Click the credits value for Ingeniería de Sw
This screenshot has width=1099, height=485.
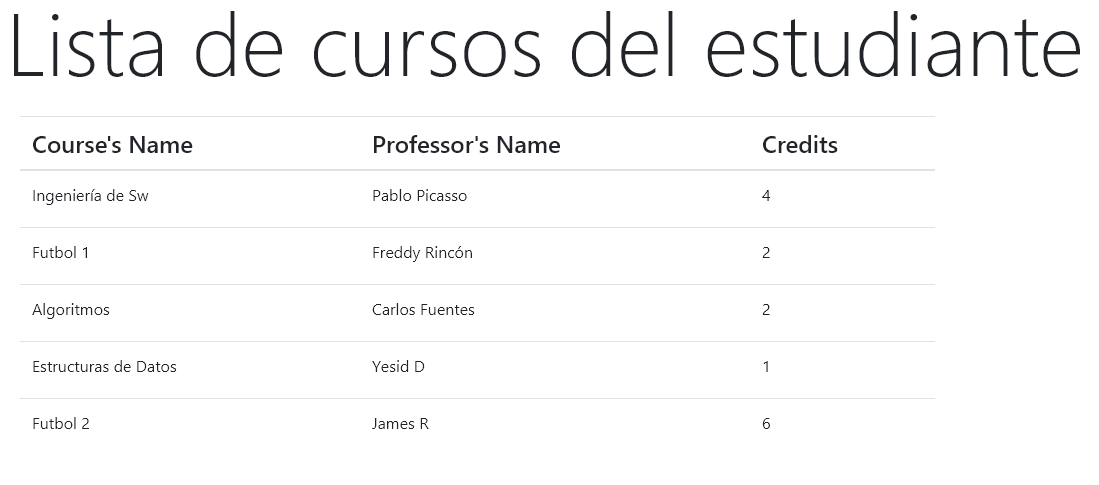(766, 196)
